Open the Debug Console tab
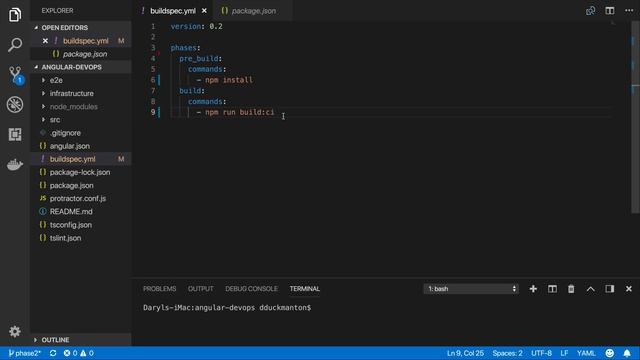Viewport: 640px width, 360px height. pyautogui.click(x=251, y=289)
